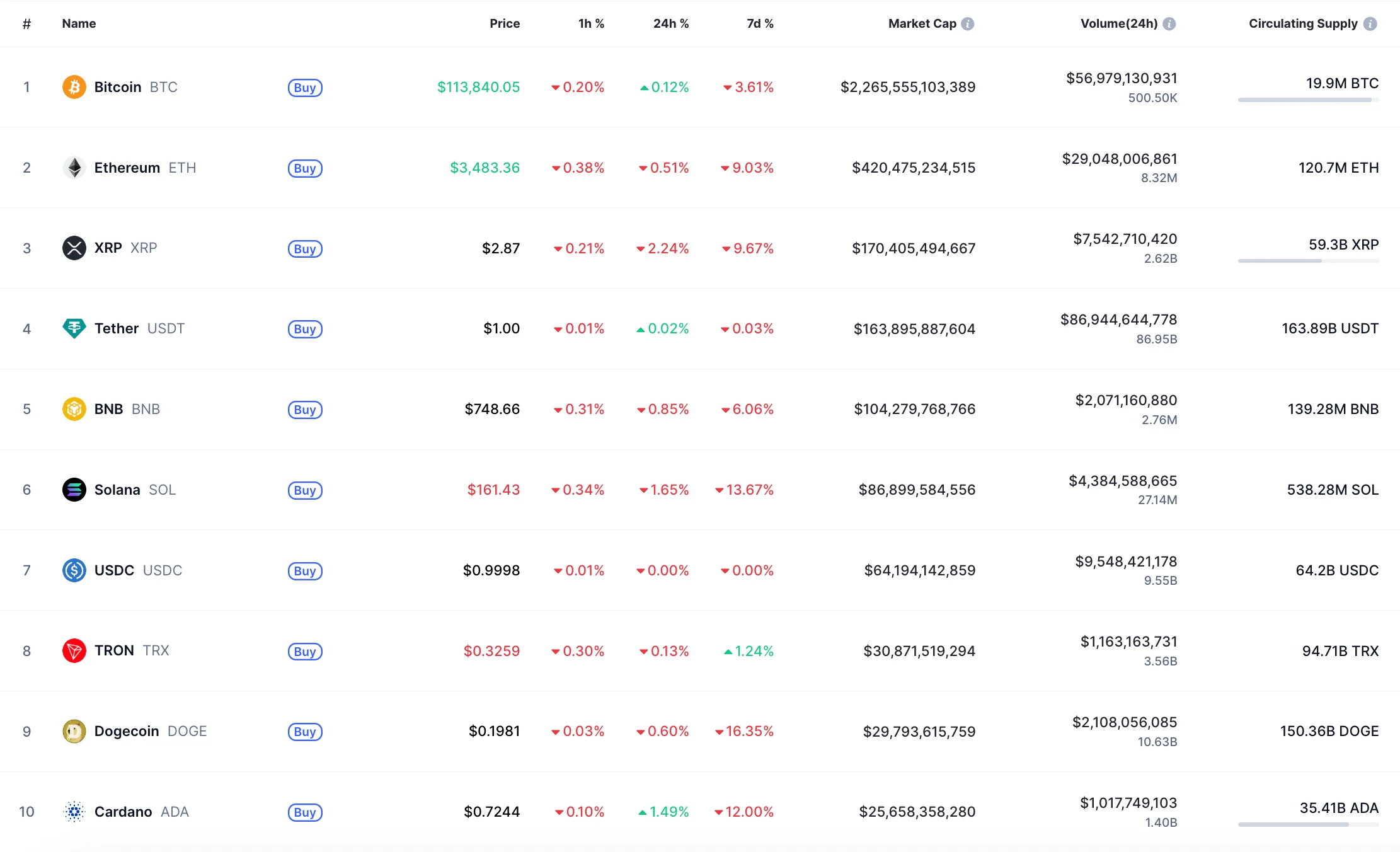Click the Market Cap info icon
This screenshot has width=1400, height=852.
tap(968, 24)
